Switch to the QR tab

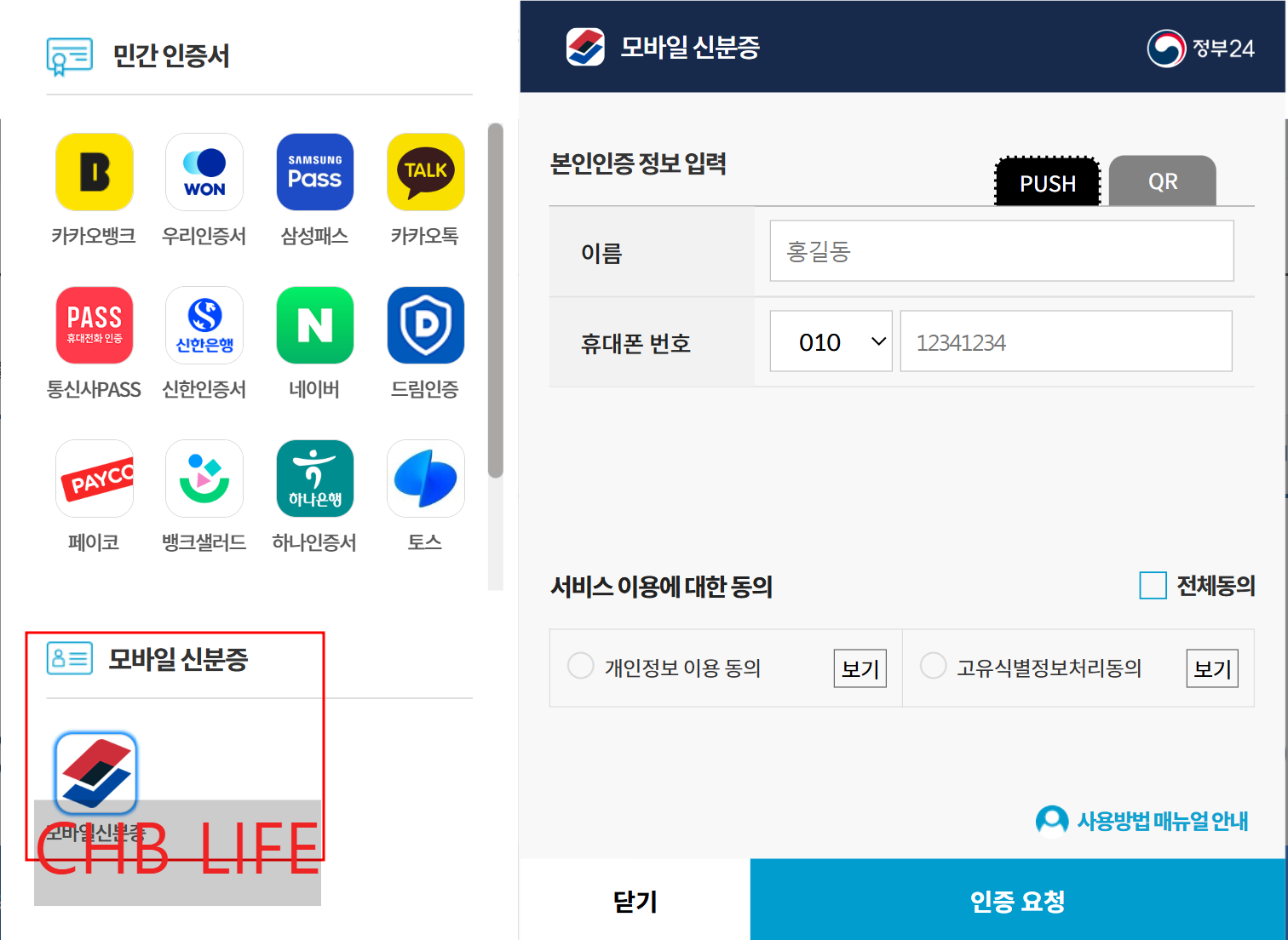click(x=1163, y=181)
